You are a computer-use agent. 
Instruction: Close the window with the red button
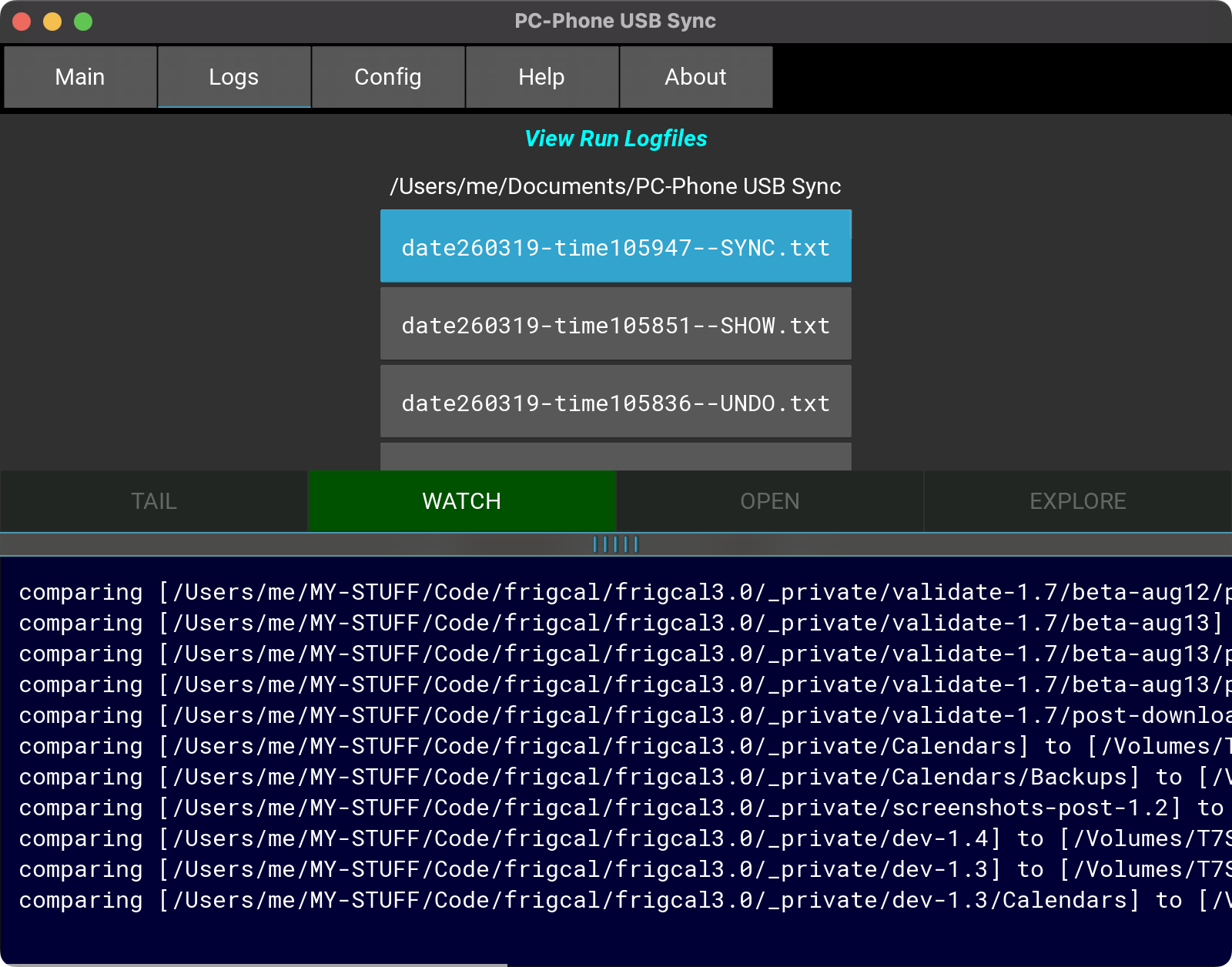[22, 22]
